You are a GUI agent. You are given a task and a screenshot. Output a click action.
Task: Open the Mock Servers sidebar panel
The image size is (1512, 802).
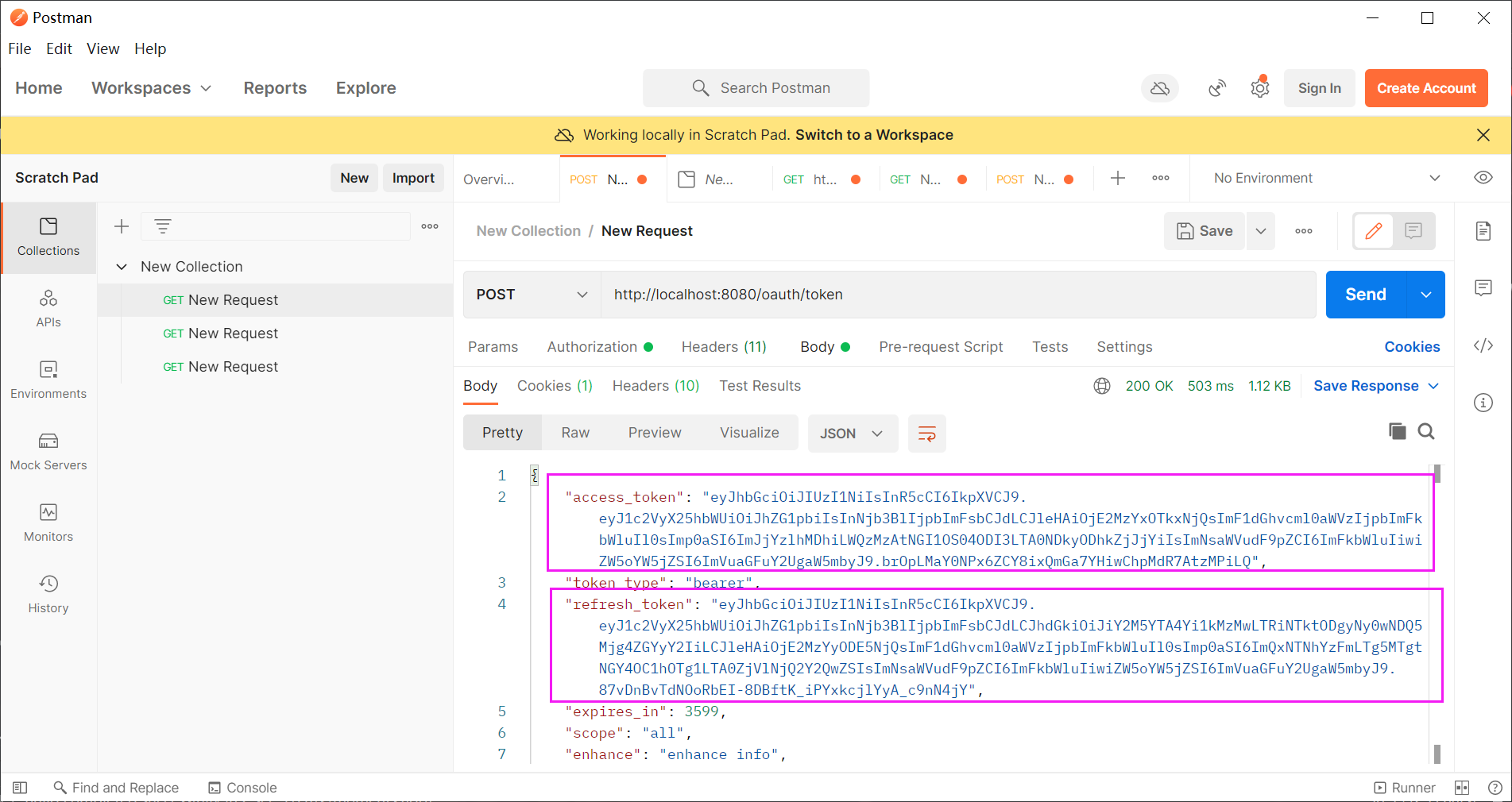(48, 452)
